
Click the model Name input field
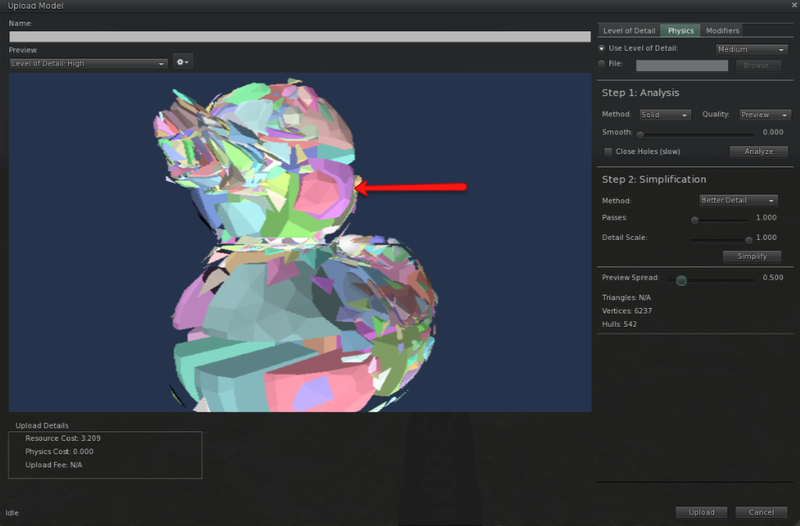pos(300,37)
